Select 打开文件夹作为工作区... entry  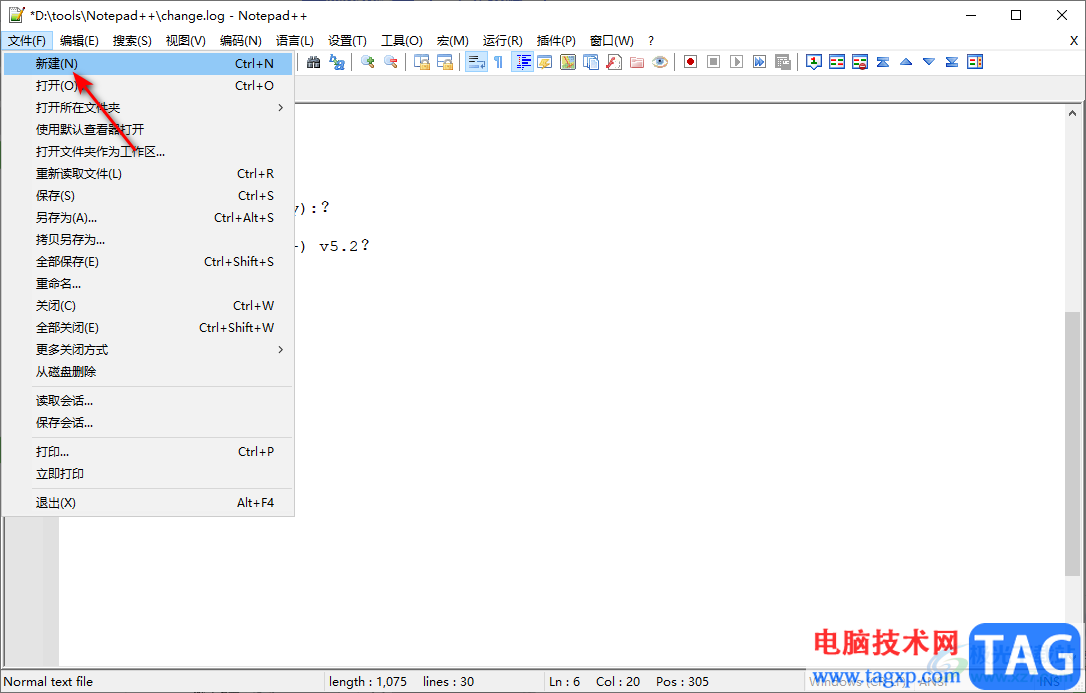(x=148, y=152)
